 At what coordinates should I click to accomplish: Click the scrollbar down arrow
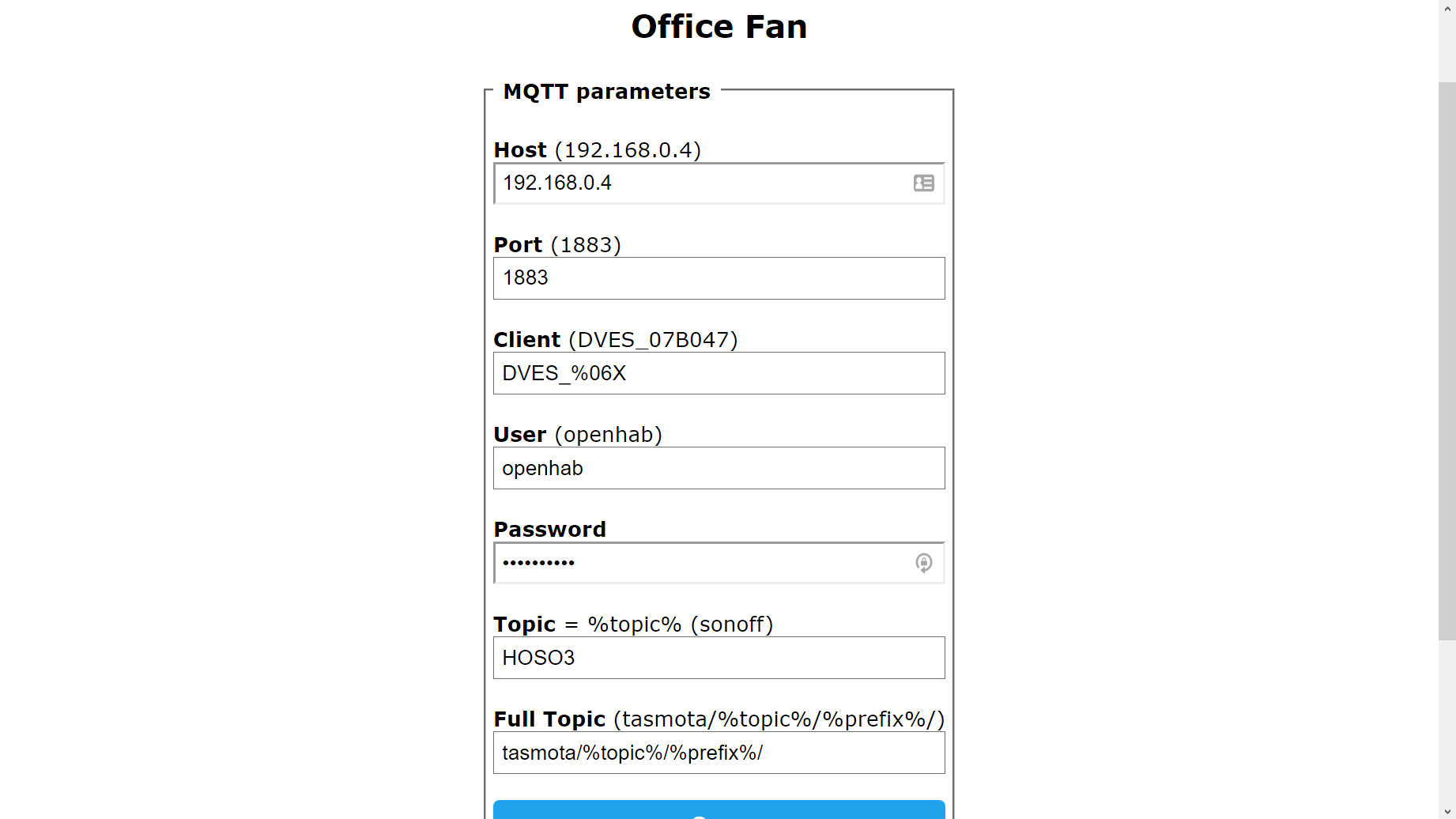1447,812
